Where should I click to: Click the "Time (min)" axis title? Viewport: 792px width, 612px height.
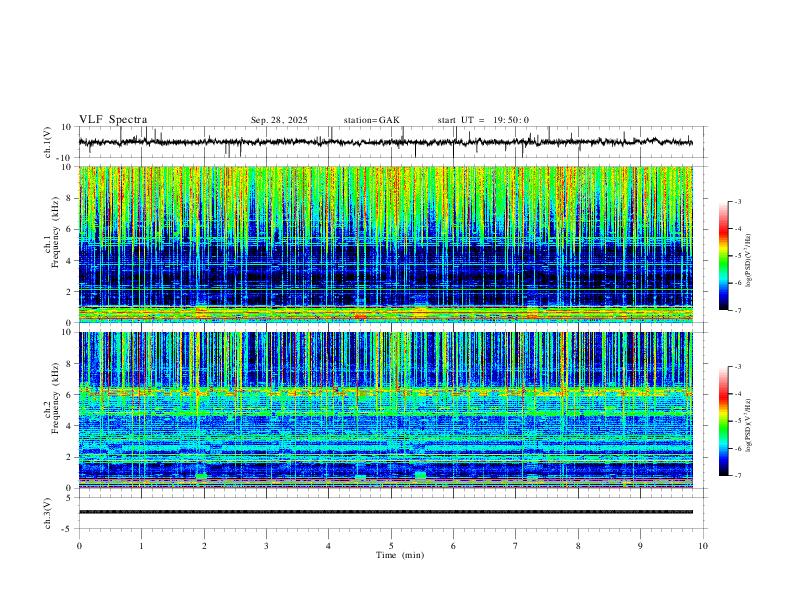[400, 555]
